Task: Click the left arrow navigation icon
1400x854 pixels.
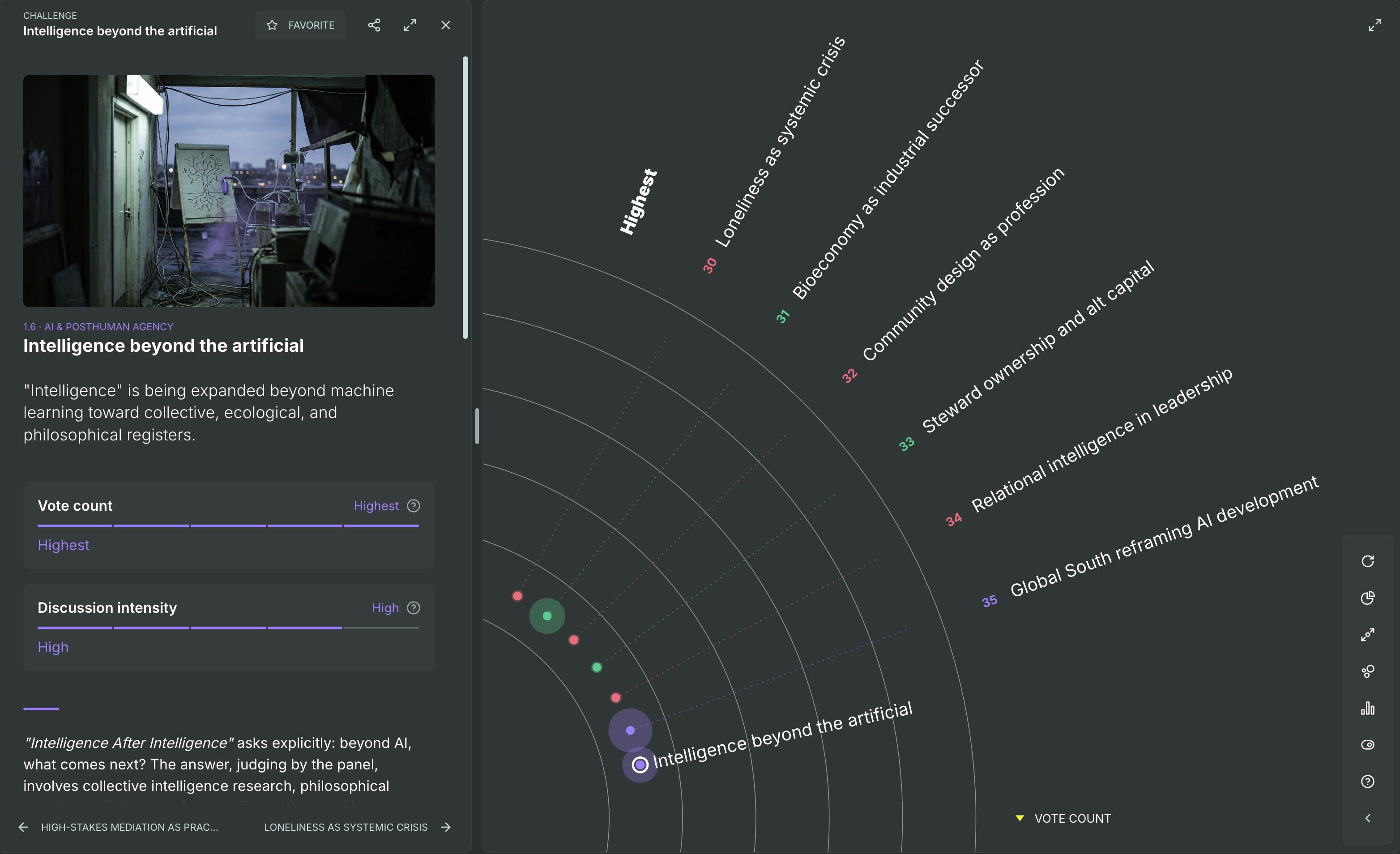Action: [23, 827]
